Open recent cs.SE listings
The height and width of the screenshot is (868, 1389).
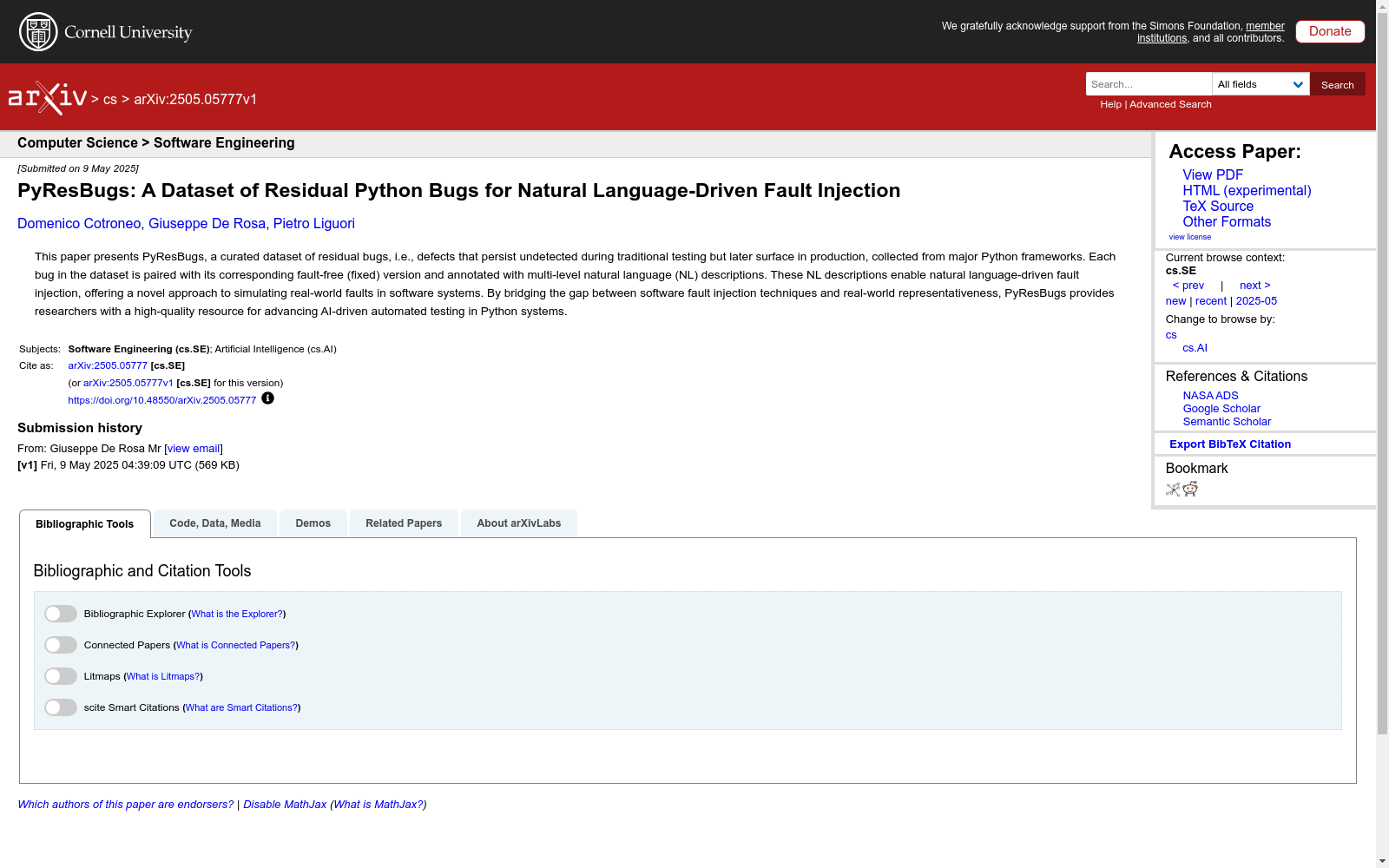click(x=1211, y=301)
